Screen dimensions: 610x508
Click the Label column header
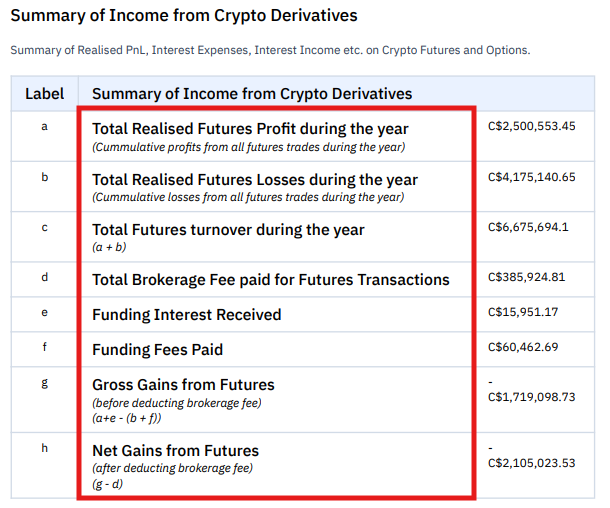[x=44, y=93]
